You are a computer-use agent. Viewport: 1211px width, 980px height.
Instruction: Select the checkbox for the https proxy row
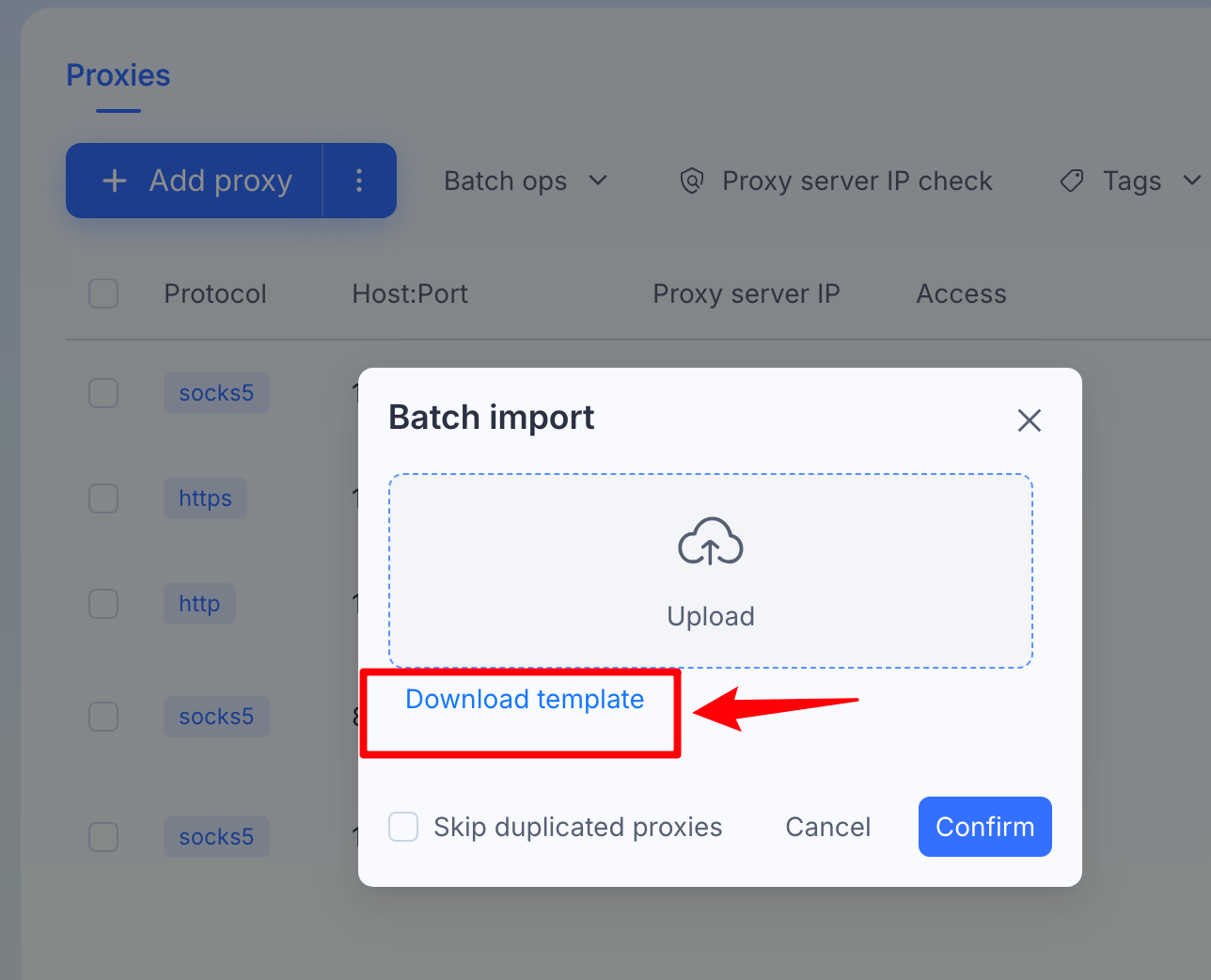103,498
